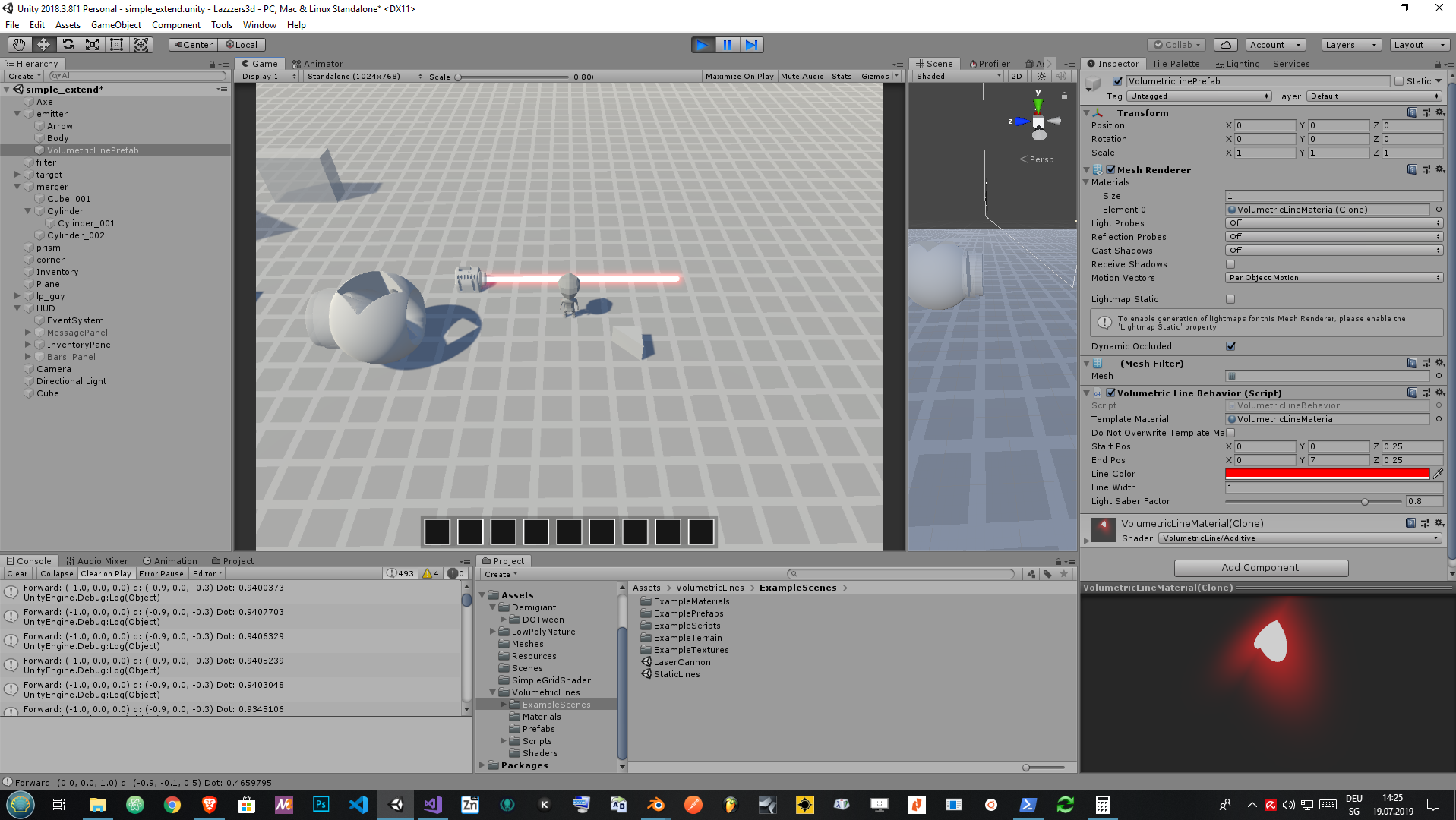This screenshot has width=1456, height=820.
Task: Click the eyedropper next to Line Color
Action: tap(1437, 474)
